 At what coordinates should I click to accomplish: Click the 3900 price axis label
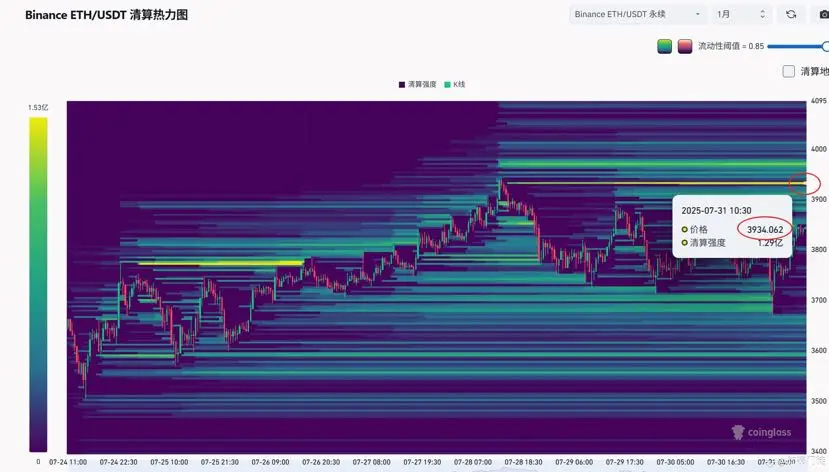click(x=818, y=199)
